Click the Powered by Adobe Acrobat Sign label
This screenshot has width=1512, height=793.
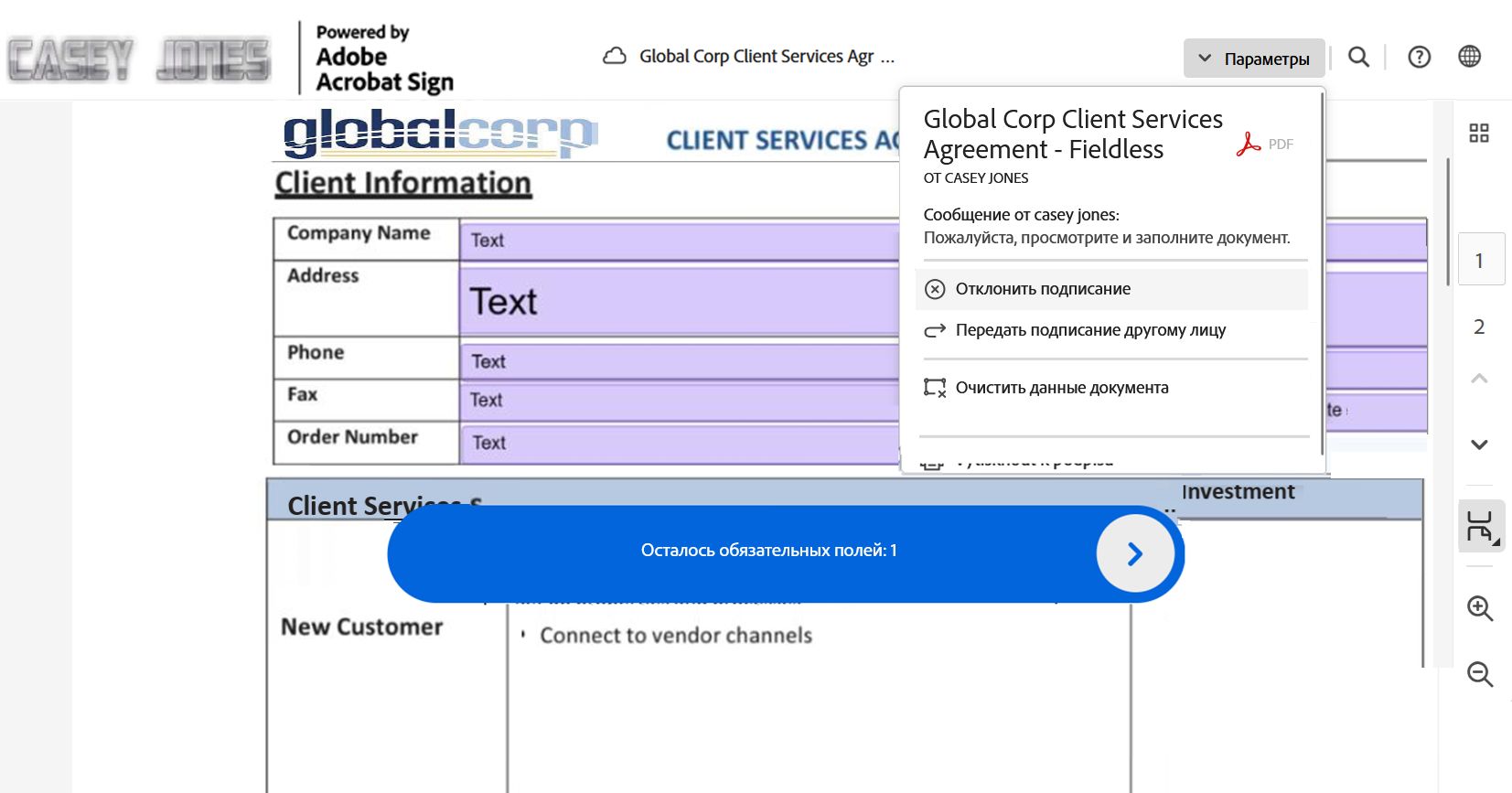[x=384, y=59]
